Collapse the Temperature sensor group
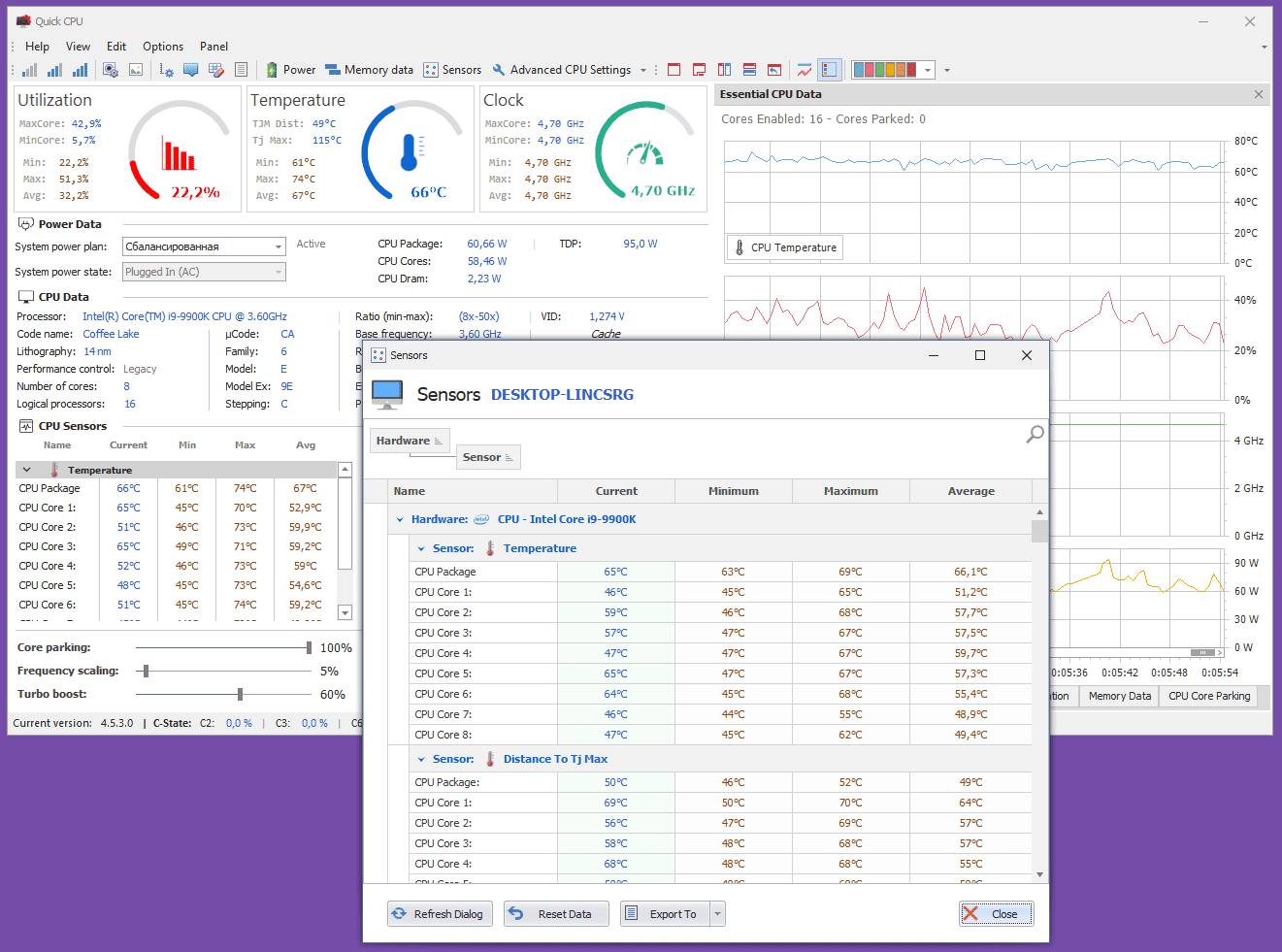The image size is (1282, 952). (x=421, y=548)
